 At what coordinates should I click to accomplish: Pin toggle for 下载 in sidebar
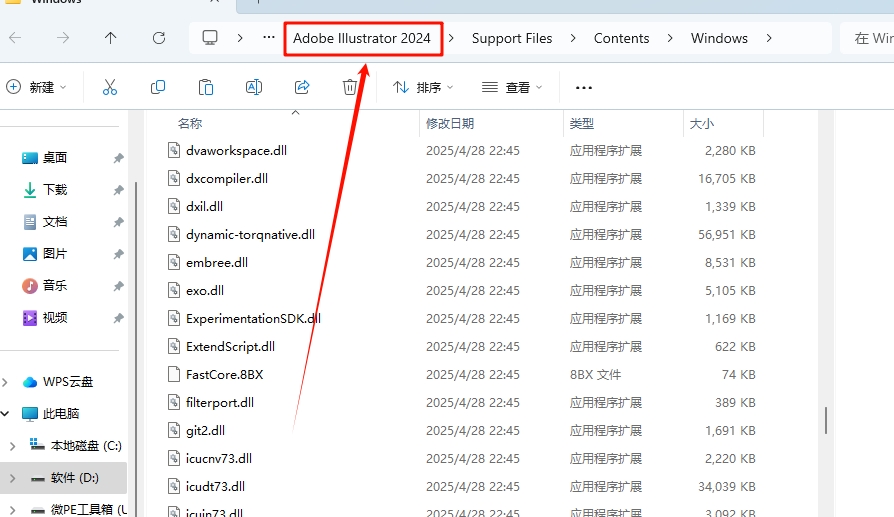pos(118,190)
